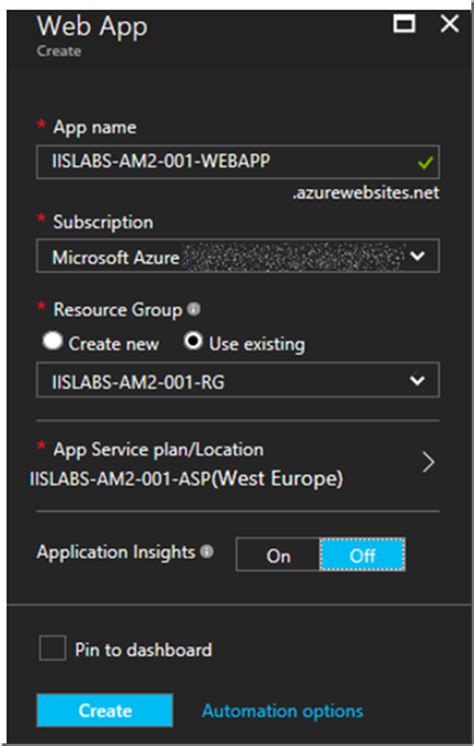Select the Create new radio button
The image size is (474, 746).
(52, 342)
